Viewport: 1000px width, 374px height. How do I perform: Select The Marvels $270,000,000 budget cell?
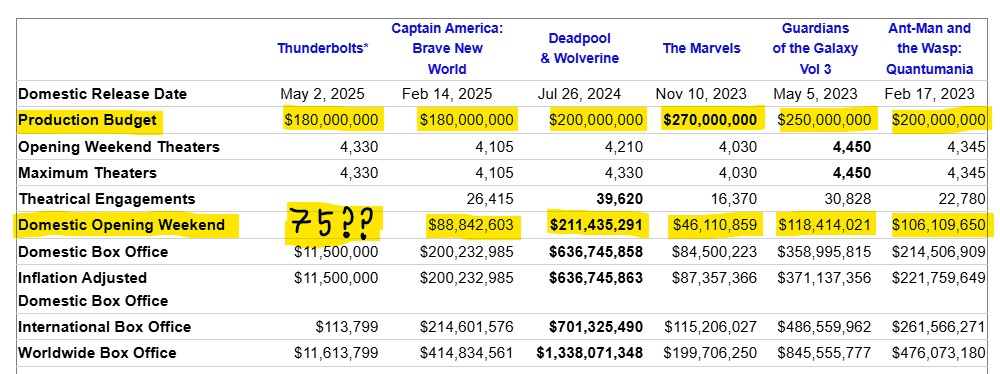coord(710,120)
